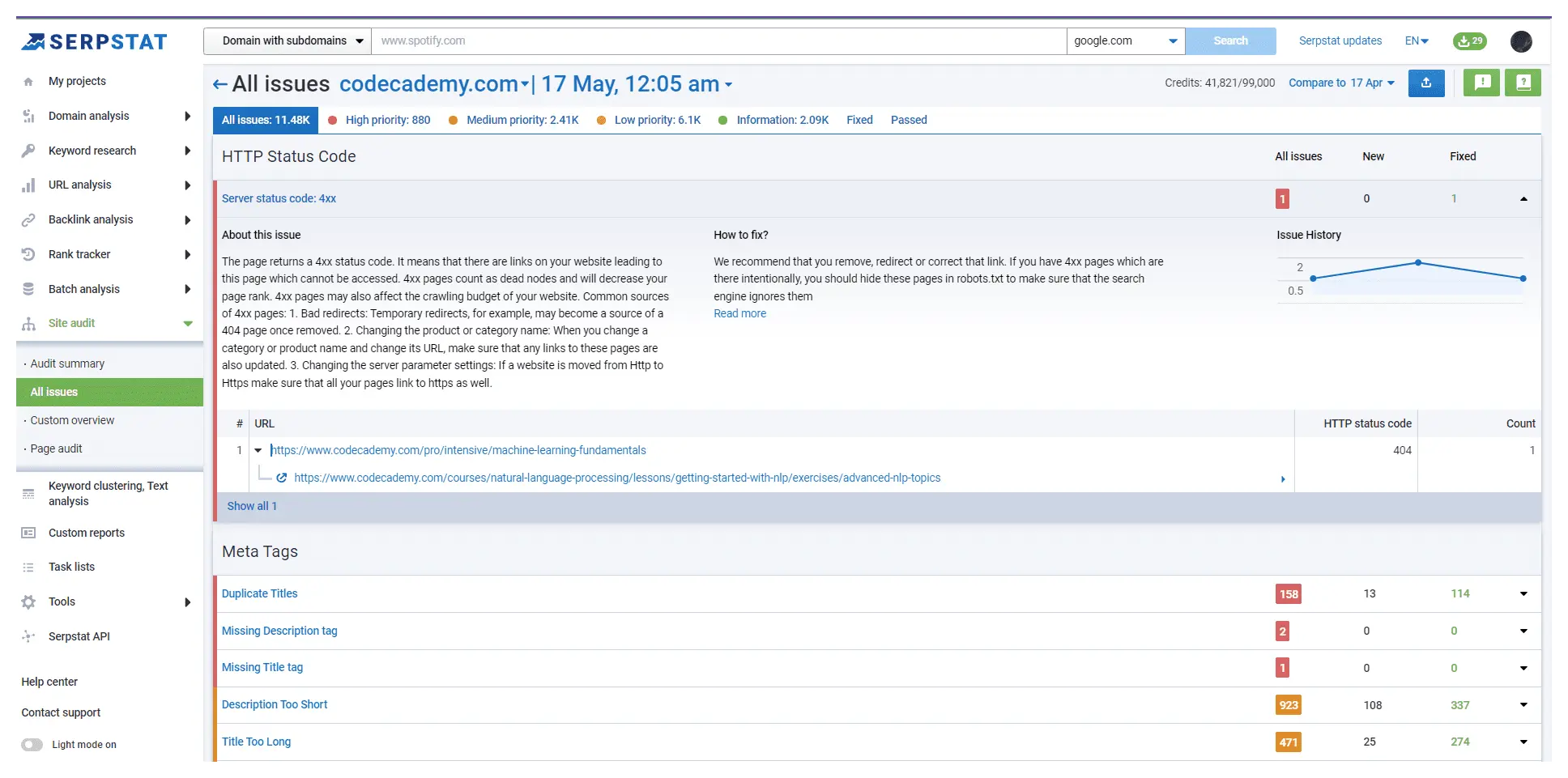Select the Passed issues tab
Viewport: 1568px width, 778px height.
(908, 120)
